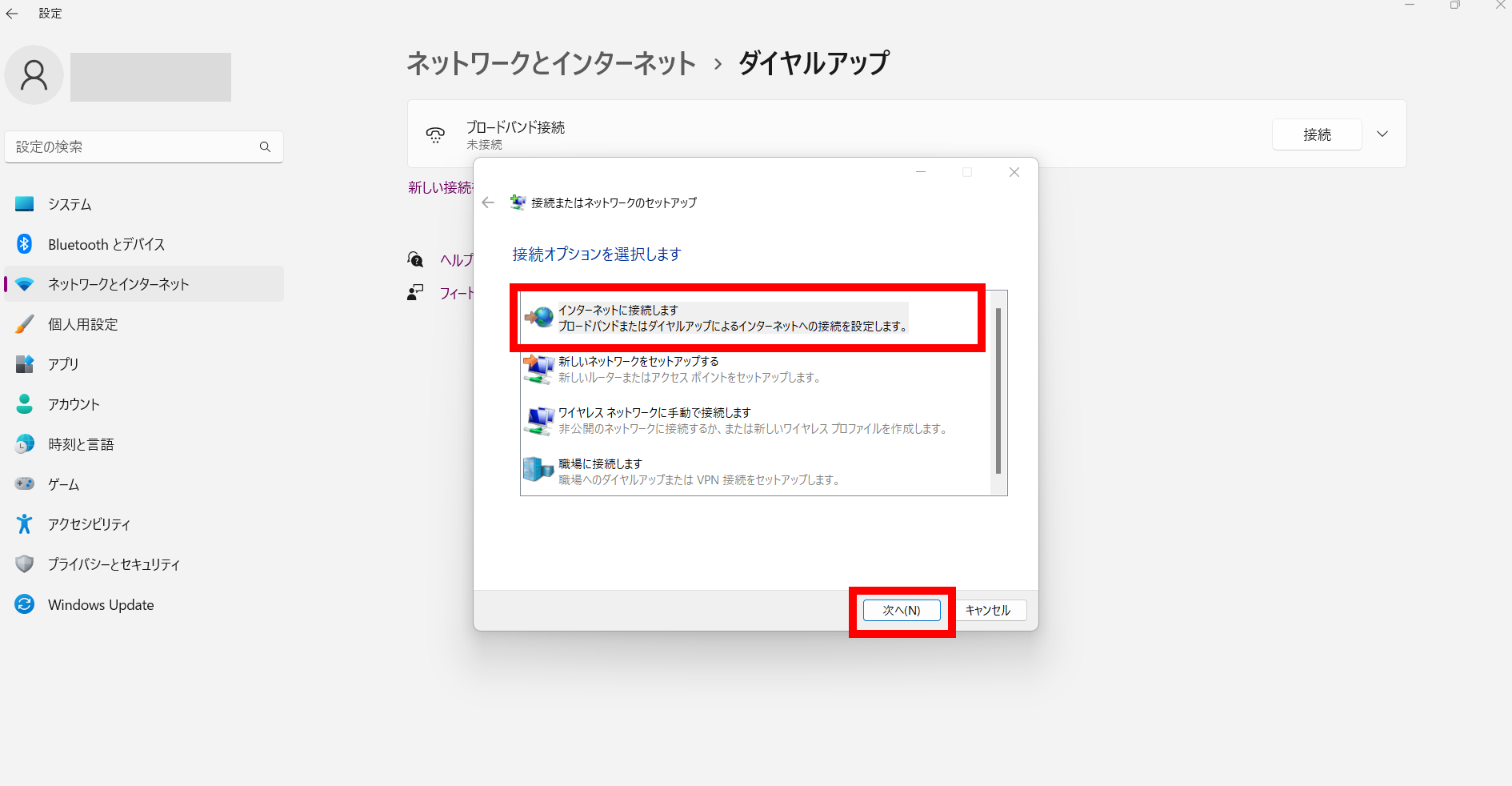Open Bluetooth とデバイス settings

point(106,245)
